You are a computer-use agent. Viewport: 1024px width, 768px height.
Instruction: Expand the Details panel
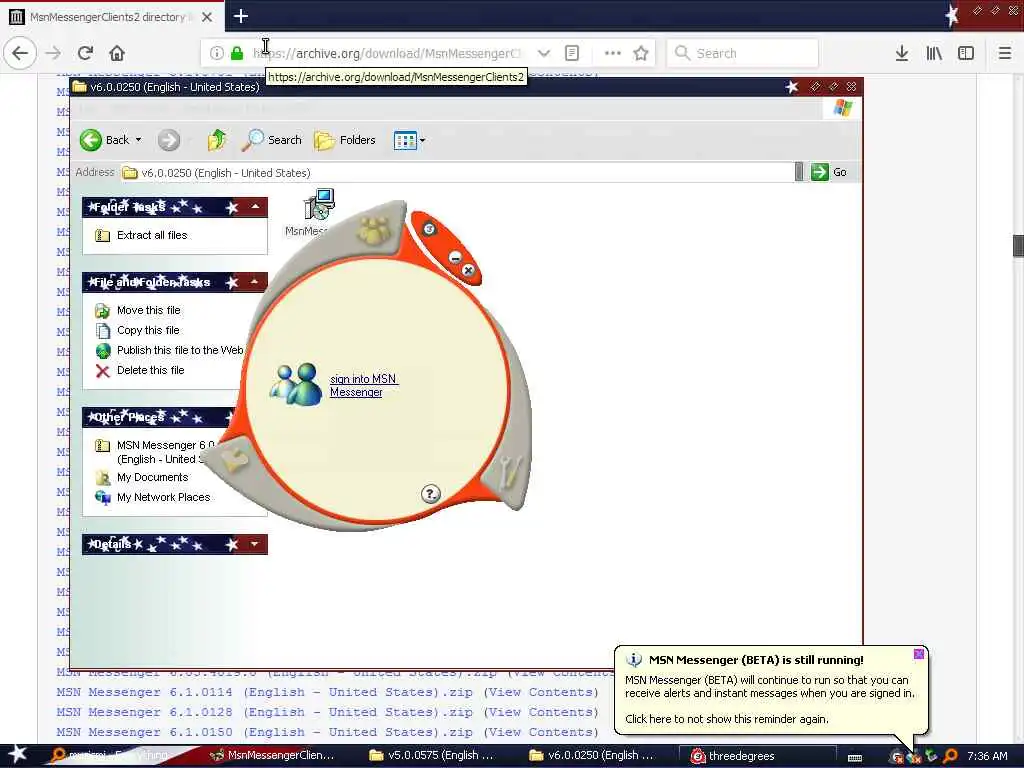tap(255, 544)
